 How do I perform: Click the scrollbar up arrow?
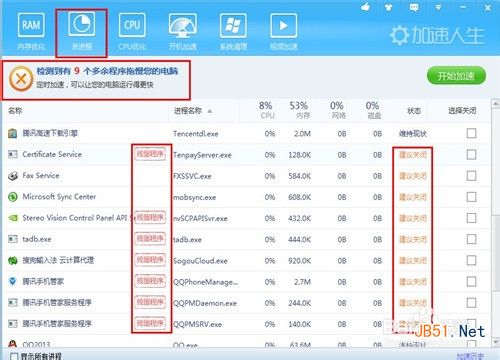[495, 104]
